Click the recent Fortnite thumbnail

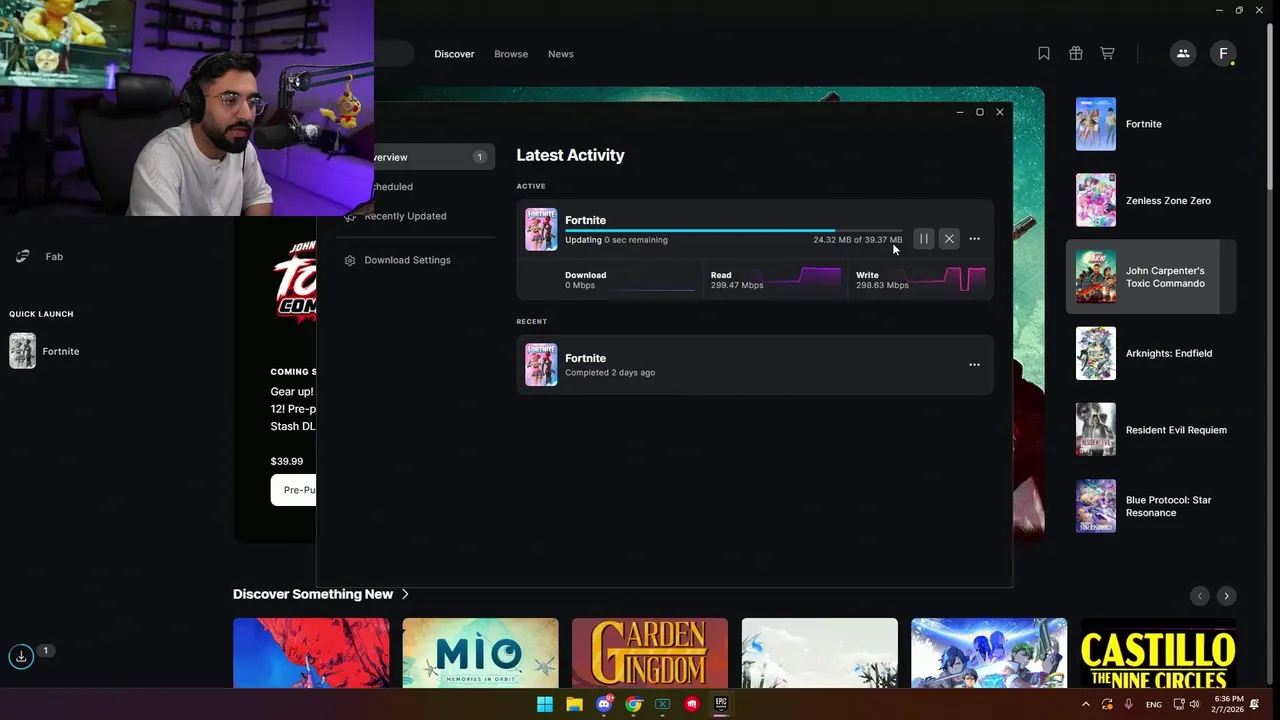pos(541,365)
